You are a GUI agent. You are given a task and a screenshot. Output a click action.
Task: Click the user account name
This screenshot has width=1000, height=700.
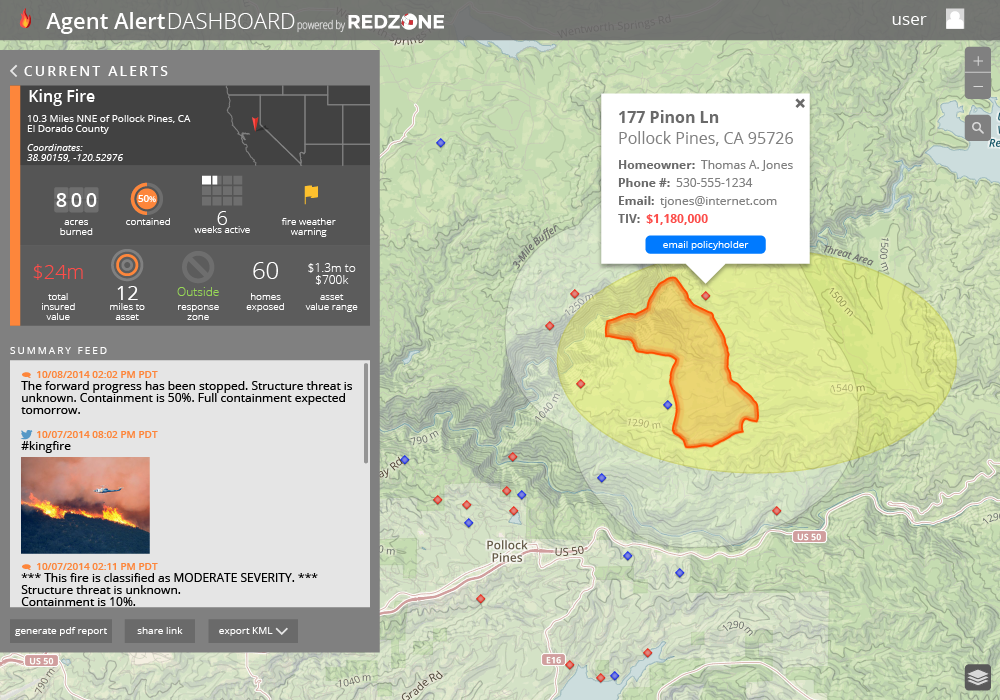[x=909, y=20]
